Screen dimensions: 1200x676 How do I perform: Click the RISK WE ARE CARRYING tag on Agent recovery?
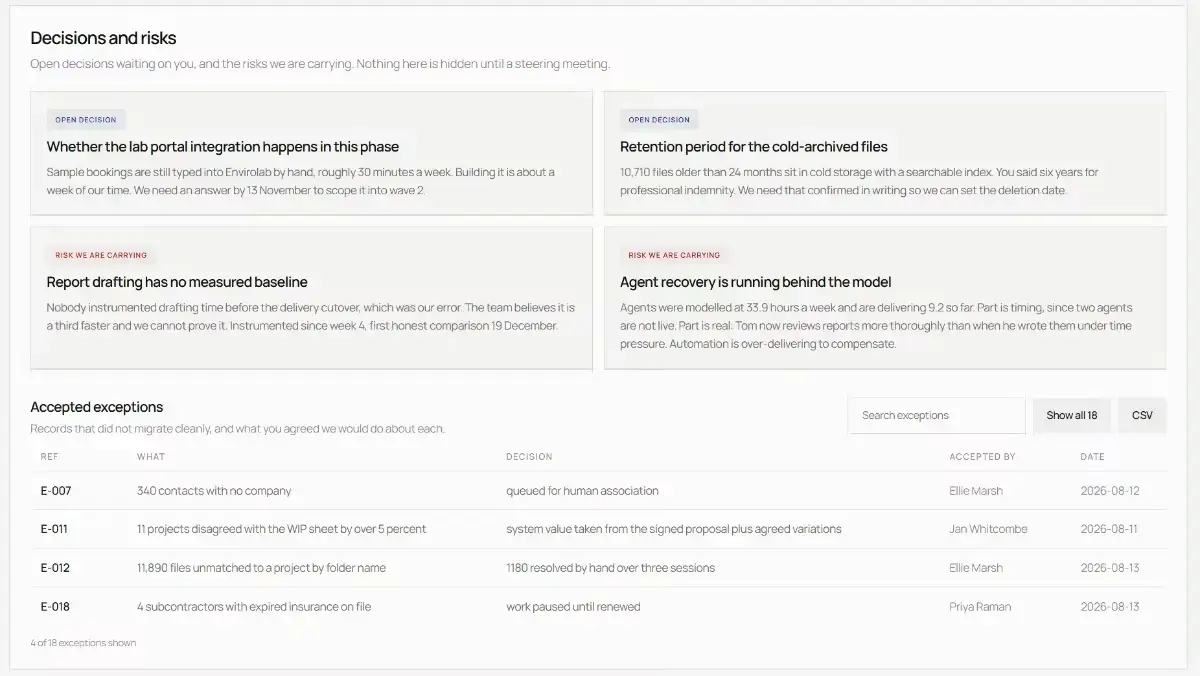coord(674,255)
